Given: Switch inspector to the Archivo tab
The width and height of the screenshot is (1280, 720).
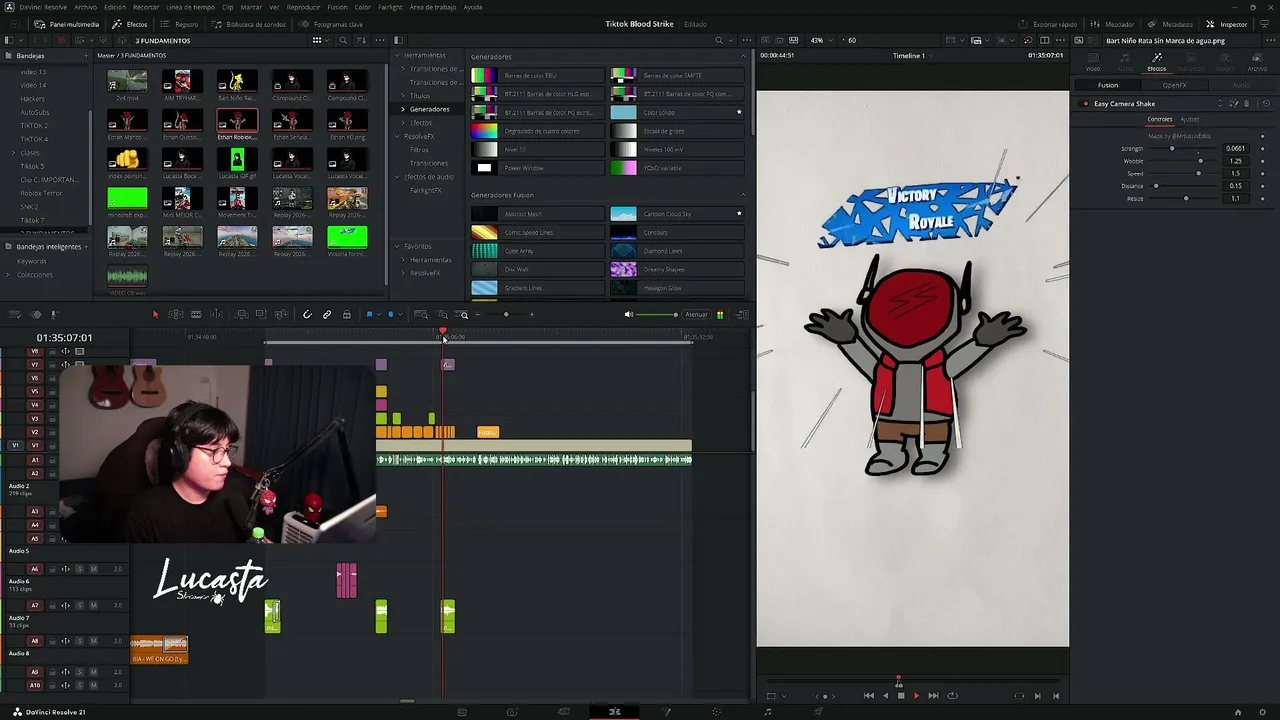Looking at the screenshot, I should point(1257,64).
